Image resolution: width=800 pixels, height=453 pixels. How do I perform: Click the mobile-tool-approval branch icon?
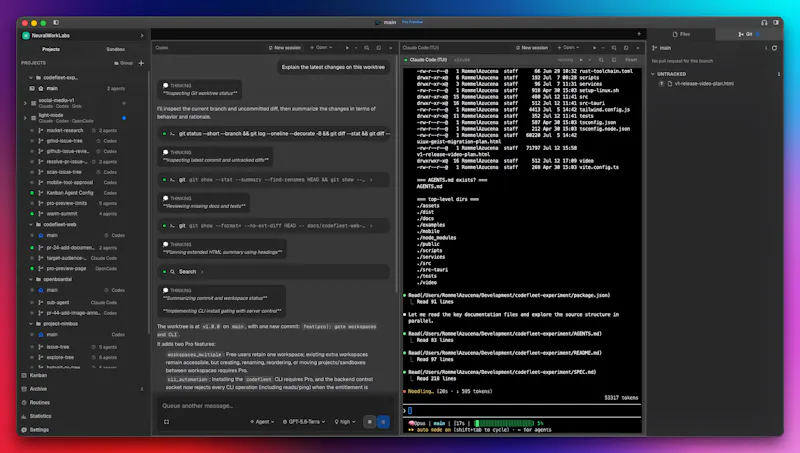point(41,183)
